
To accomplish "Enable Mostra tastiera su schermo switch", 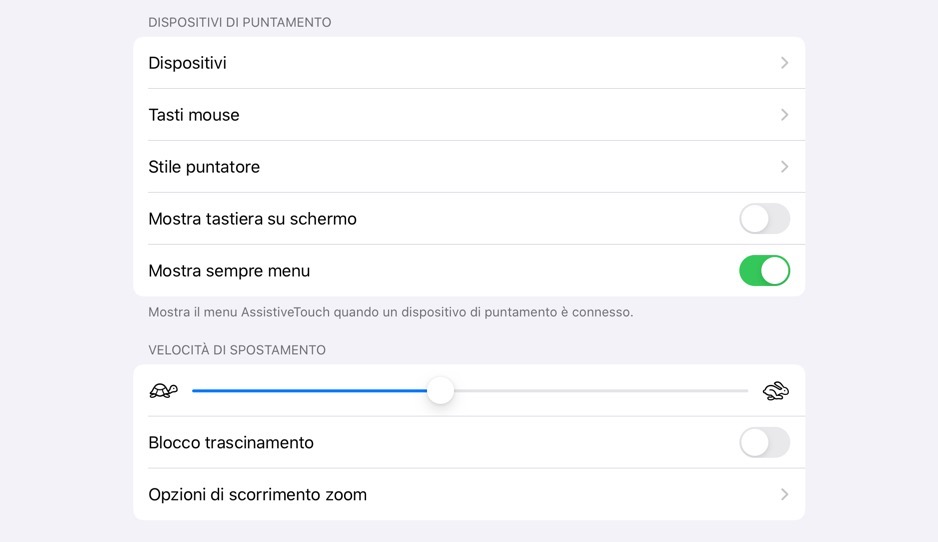I will pos(764,219).
